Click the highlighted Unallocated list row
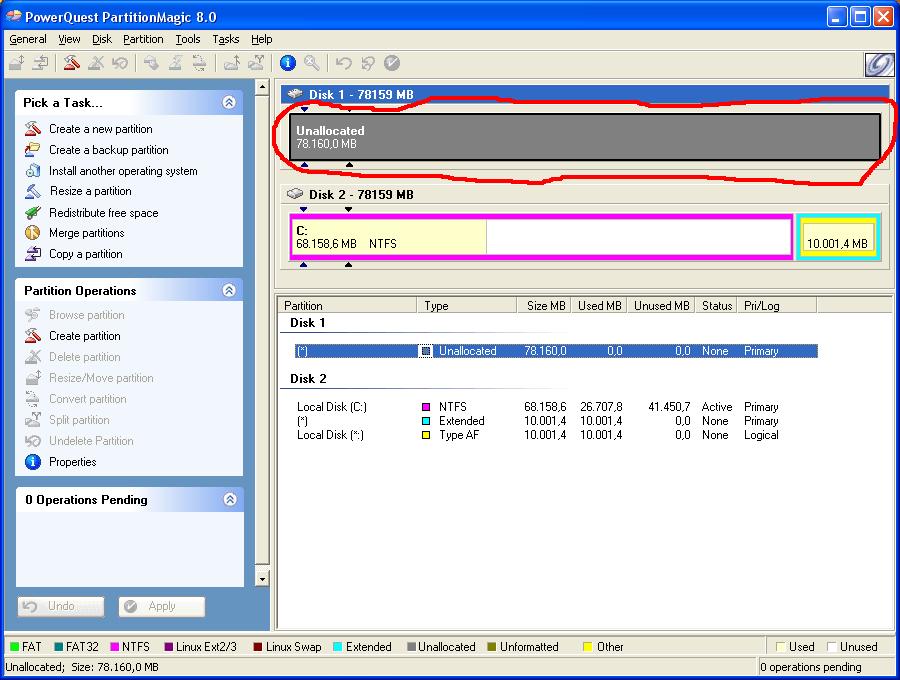 click(556, 351)
